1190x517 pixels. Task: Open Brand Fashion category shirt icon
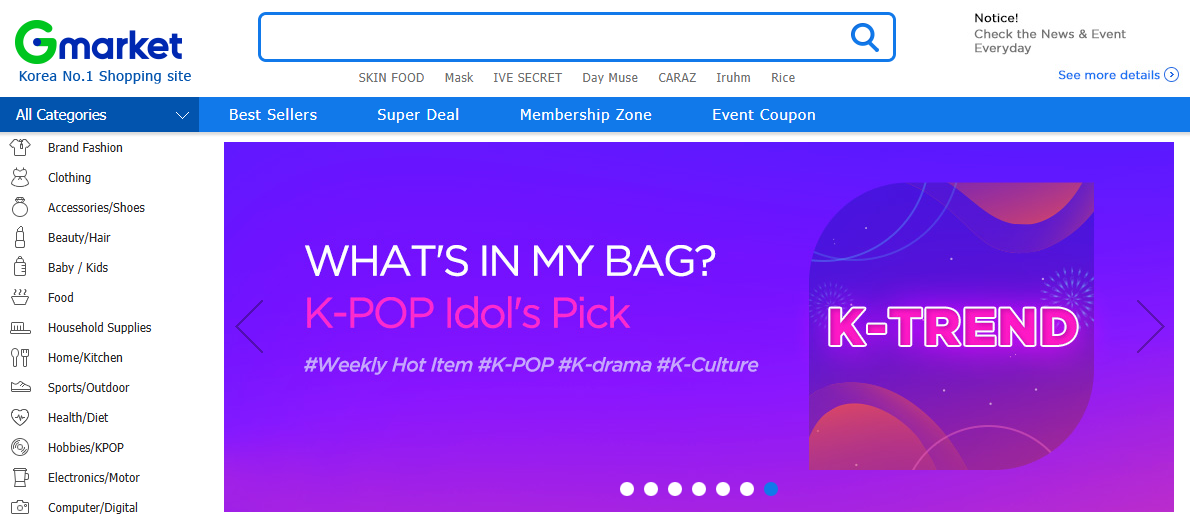click(x=19, y=147)
